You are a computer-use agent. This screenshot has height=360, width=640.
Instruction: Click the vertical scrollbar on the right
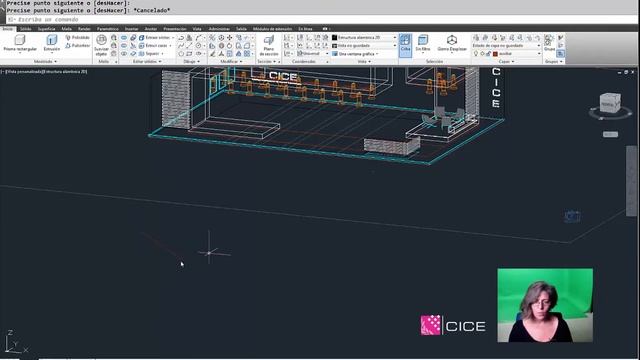click(631, 180)
